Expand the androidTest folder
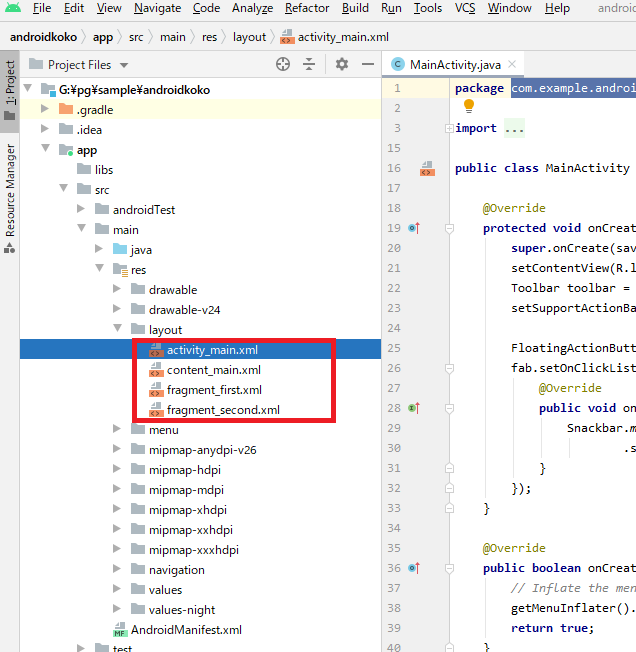This screenshot has width=636, height=652. [81, 208]
